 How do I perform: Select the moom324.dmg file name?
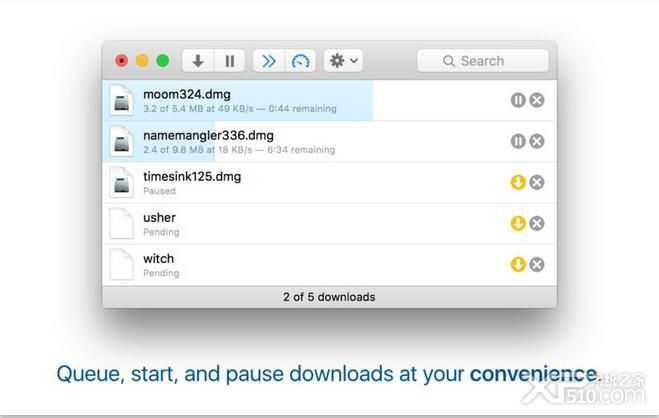pyautogui.click(x=187, y=95)
